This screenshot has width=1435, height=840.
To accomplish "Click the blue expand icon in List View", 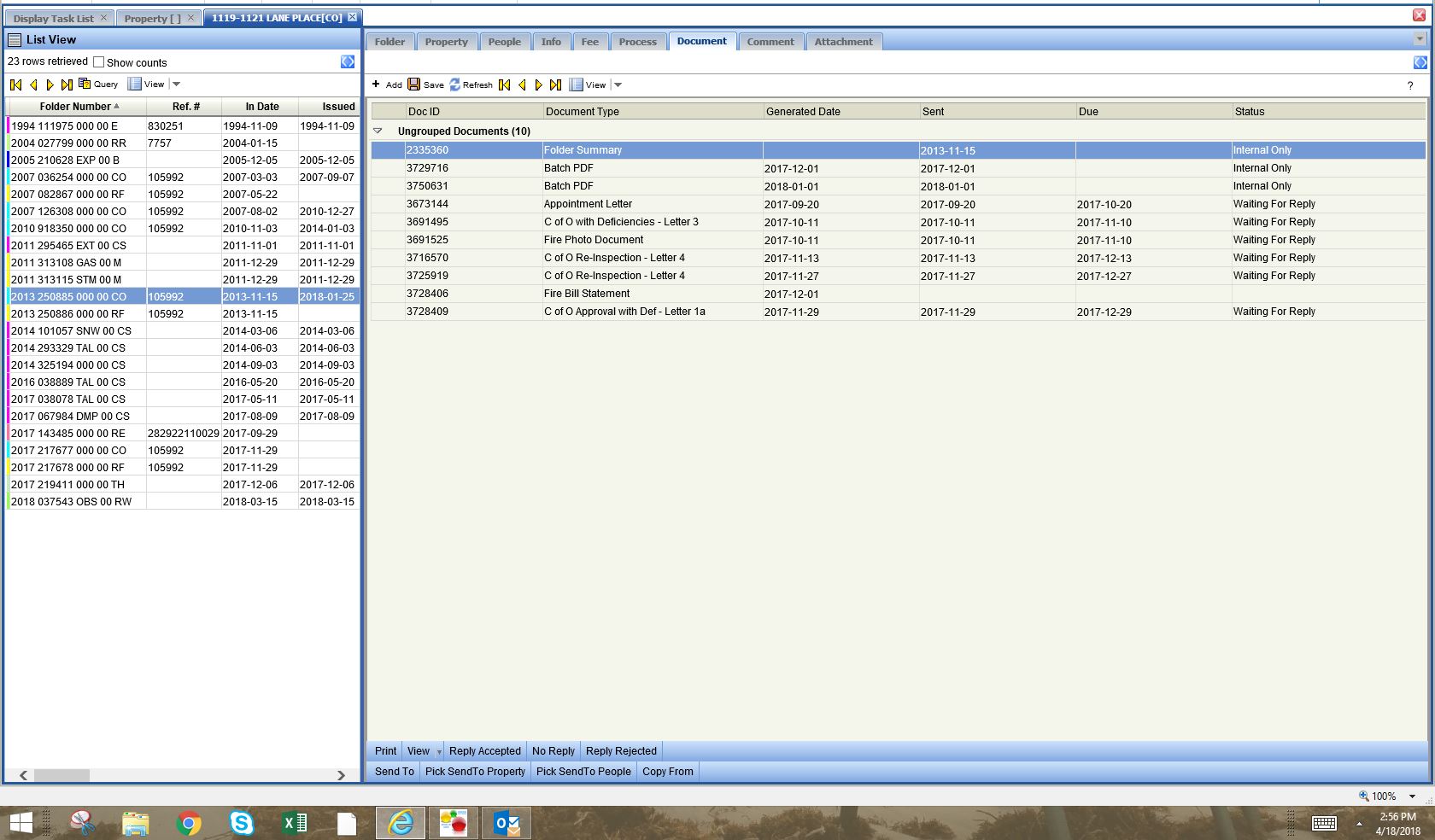I will [348, 61].
